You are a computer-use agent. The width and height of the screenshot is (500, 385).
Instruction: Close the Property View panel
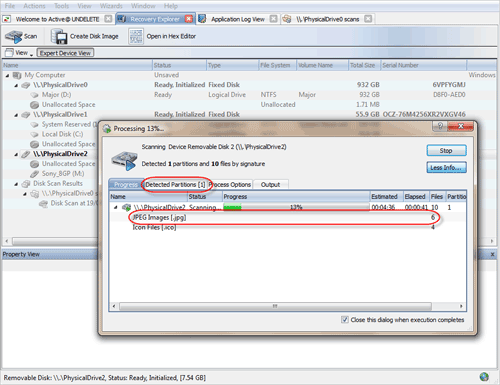point(492,254)
